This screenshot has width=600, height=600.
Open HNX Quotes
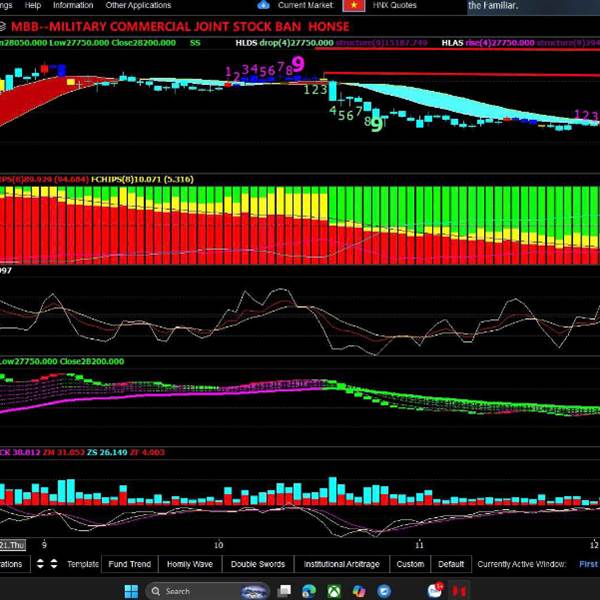point(395,5)
